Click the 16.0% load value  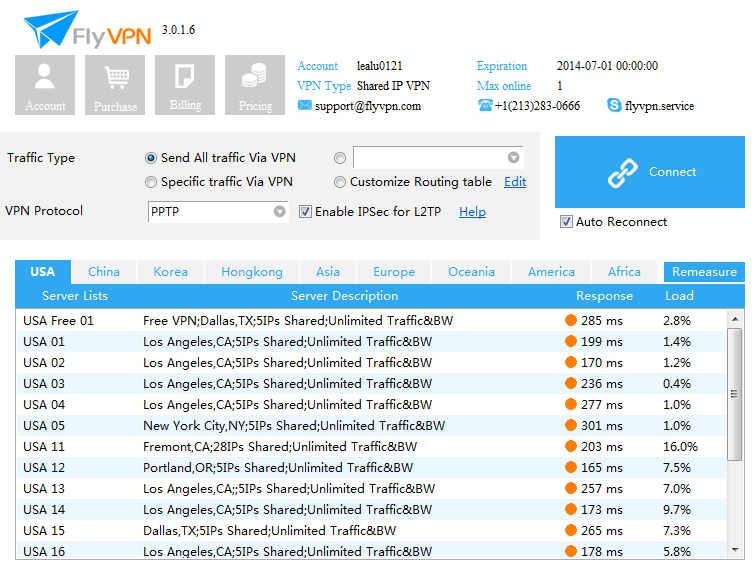click(680, 447)
